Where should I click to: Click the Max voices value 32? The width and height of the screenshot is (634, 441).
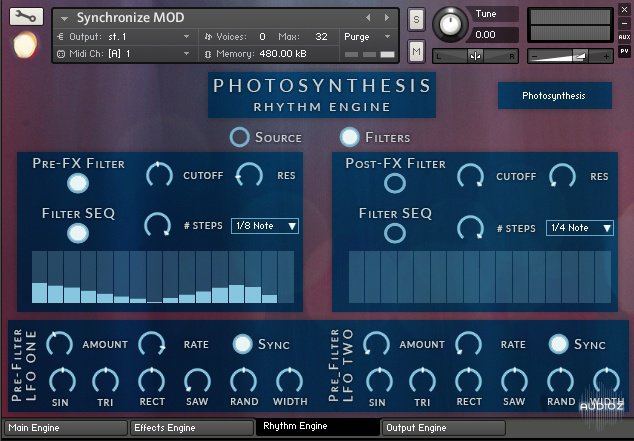(321, 37)
